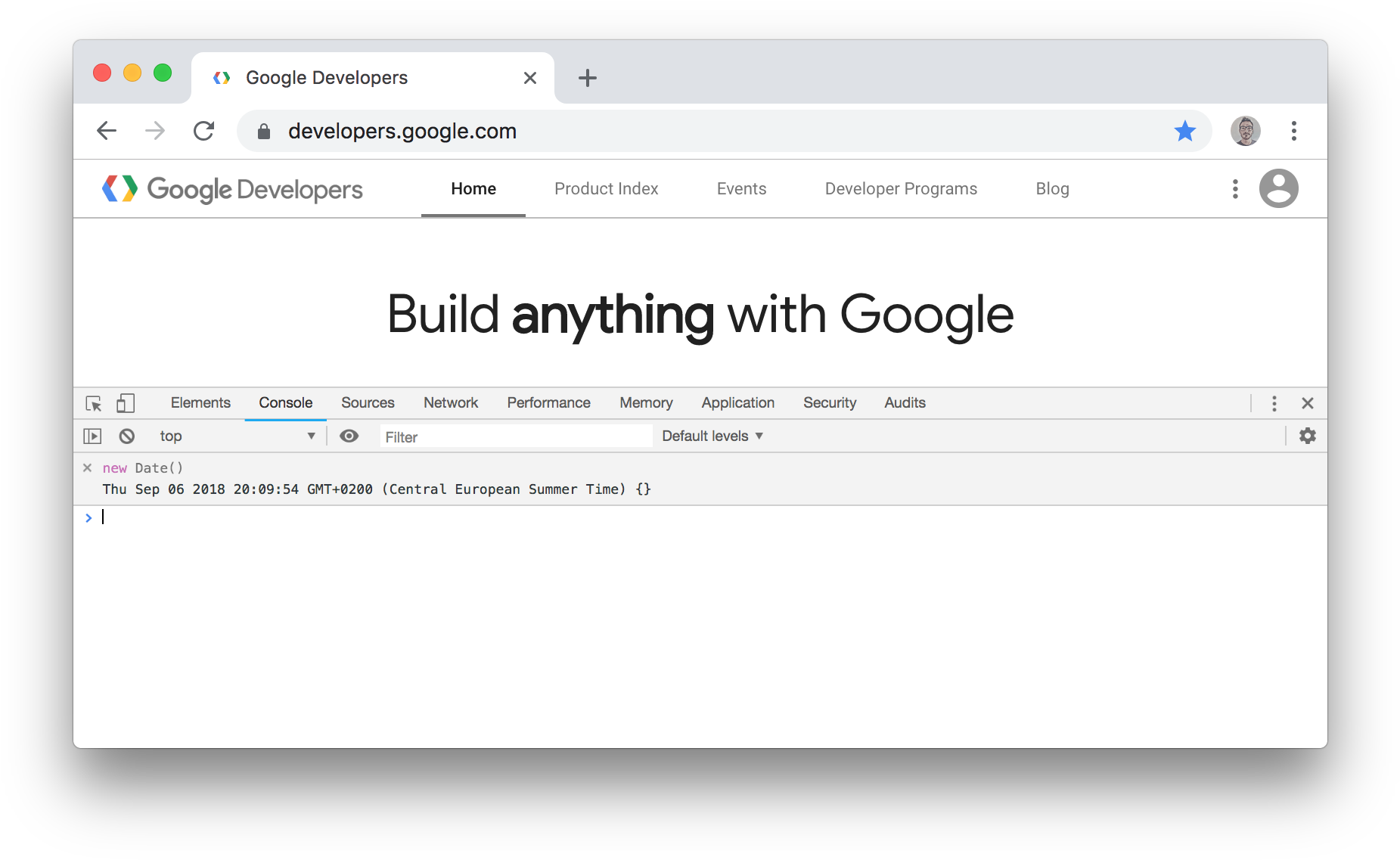Close the DevTools panel
The height and width of the screenshot is (860, 1400).
(x=1308, y=403)
